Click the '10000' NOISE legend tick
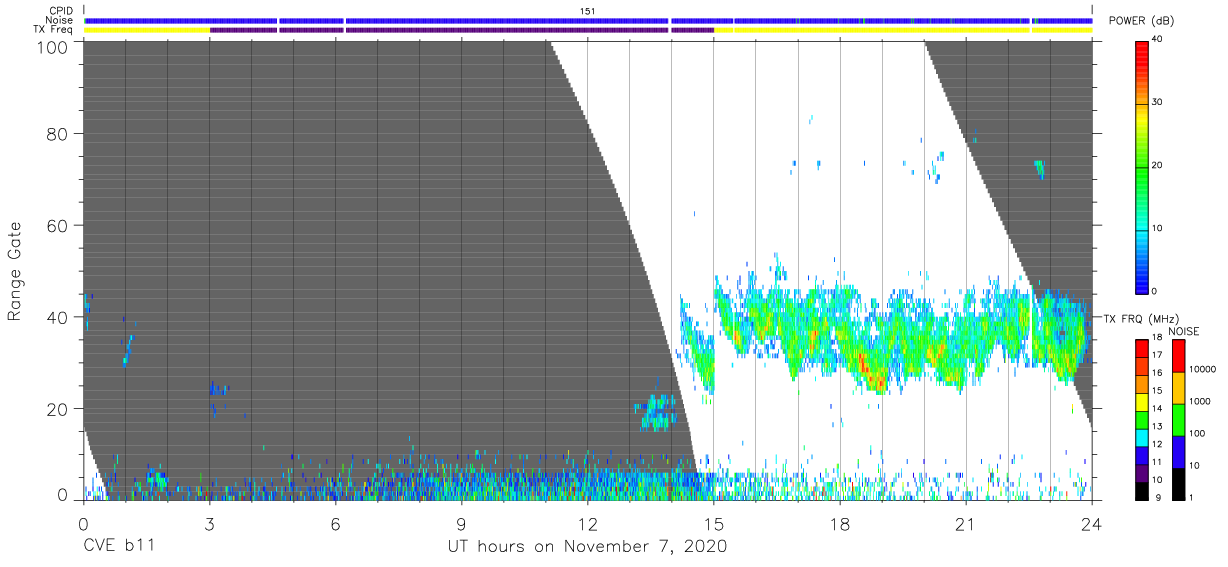 [1203, 369]
